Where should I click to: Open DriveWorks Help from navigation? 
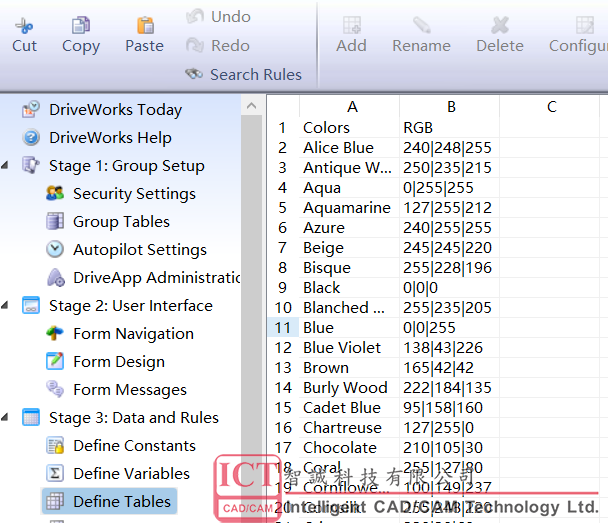pos(111,138)
